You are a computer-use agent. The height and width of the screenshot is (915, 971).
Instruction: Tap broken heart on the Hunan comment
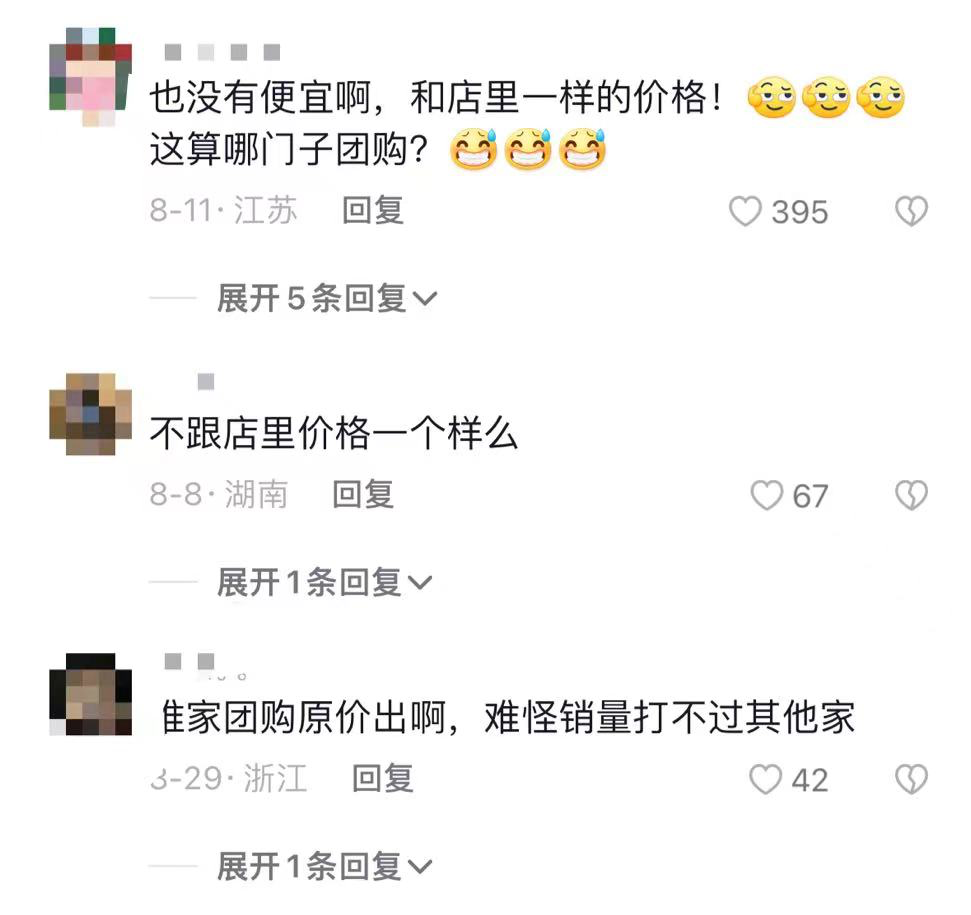point(912,495)
